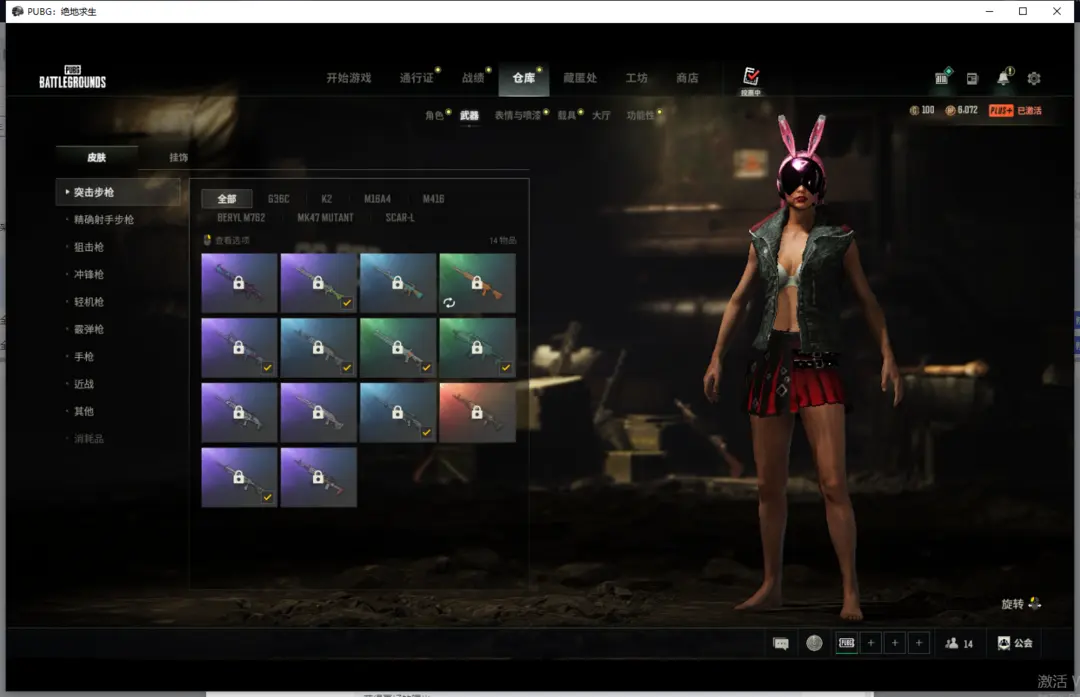Switch to the 载具 sub-tab
The image size is (1080, 697).
click(x=566, y=115)
